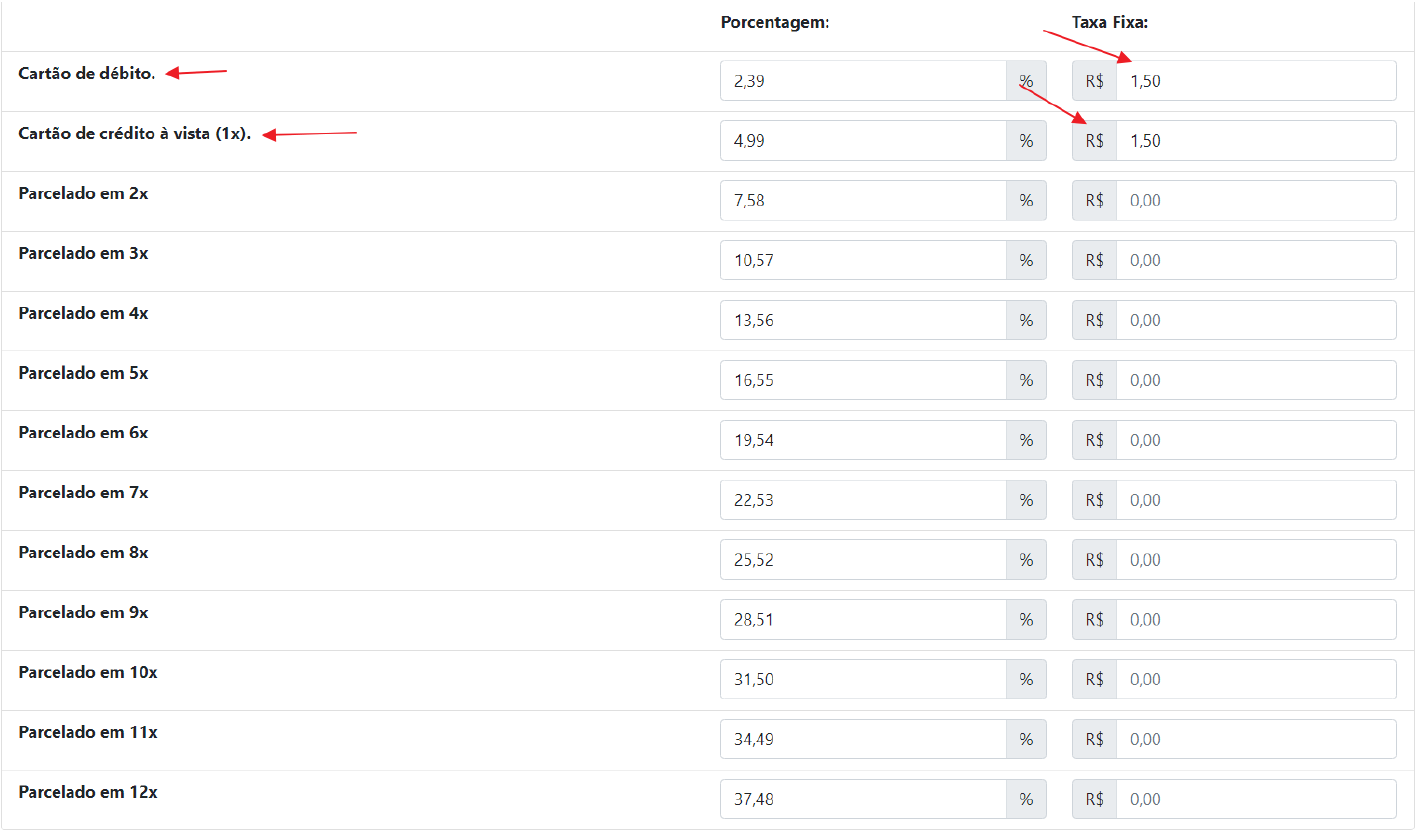Click the Parcelado em 12x percentage field

[862, 800]
